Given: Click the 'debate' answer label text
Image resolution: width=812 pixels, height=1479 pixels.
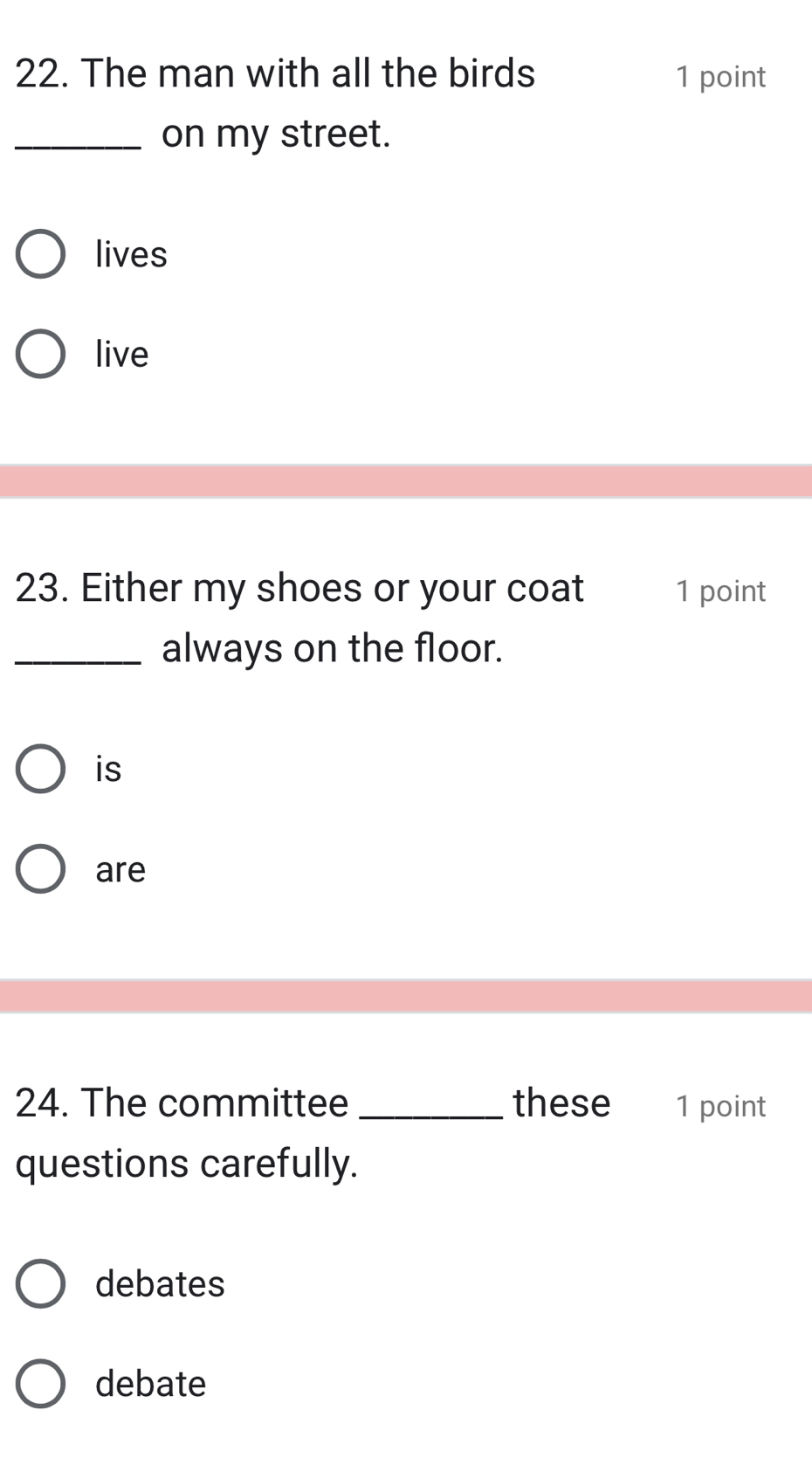Looking at the screenshot, I should 150,1384.
